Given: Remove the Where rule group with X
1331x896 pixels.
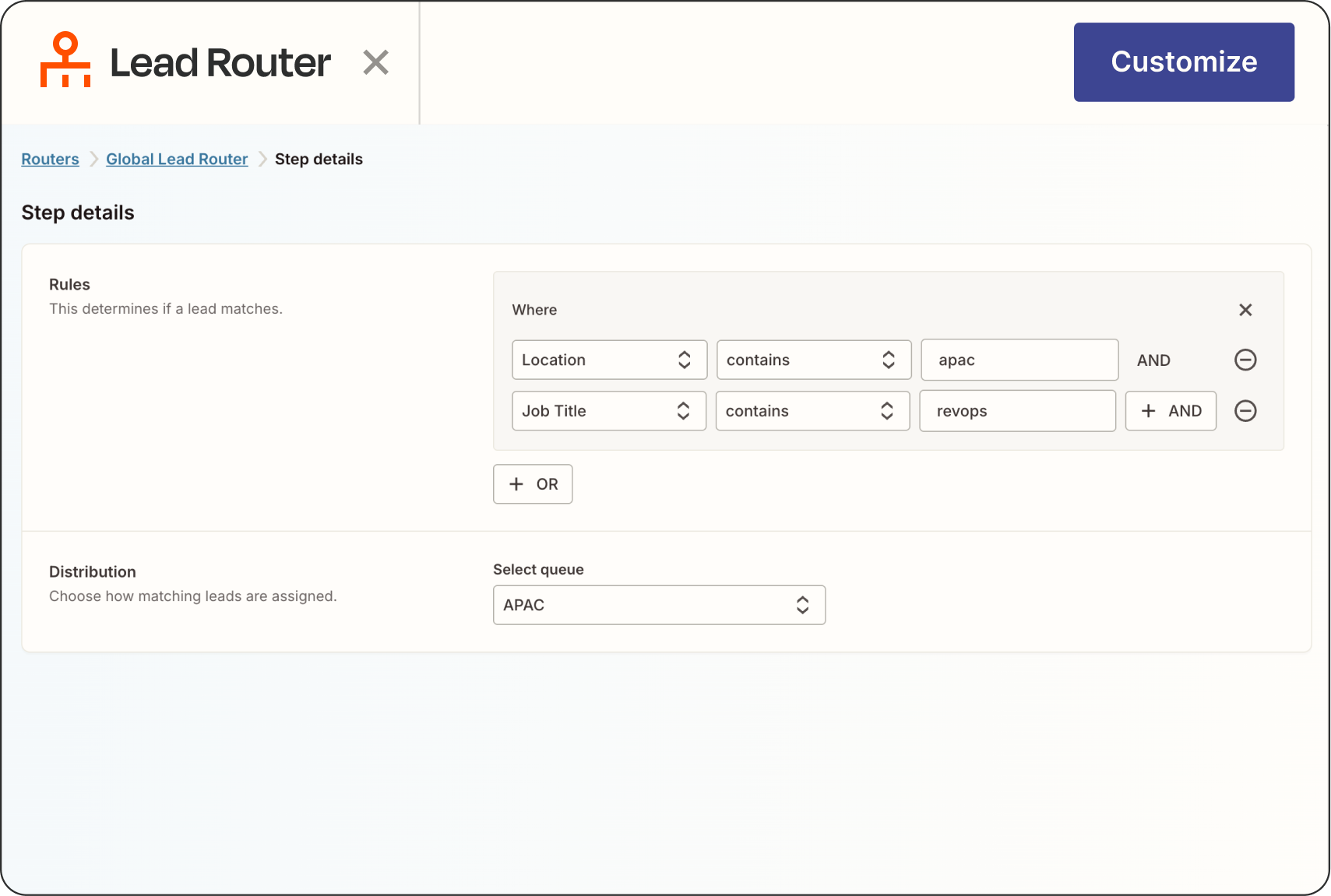Looking at the screenshot, I should [x=1245, y=310].
